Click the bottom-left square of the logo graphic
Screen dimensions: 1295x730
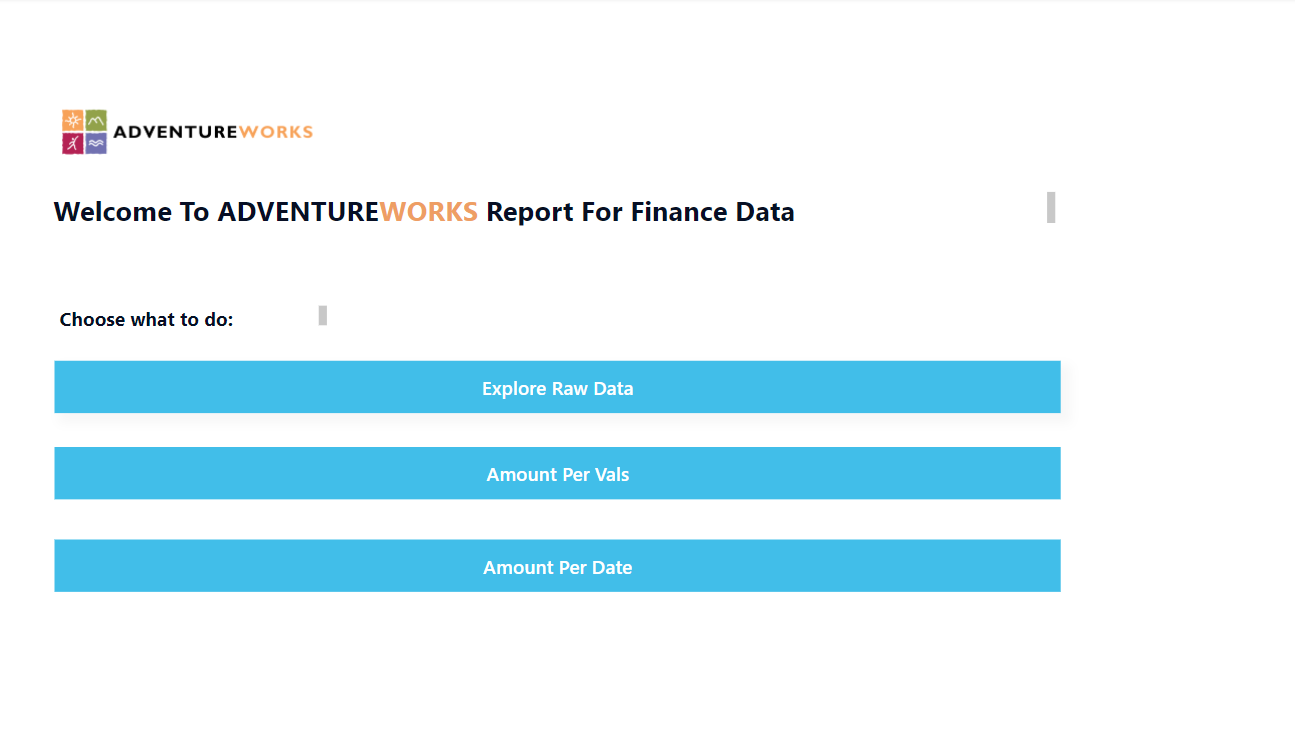pyautogui.click(x=74, y=143)
